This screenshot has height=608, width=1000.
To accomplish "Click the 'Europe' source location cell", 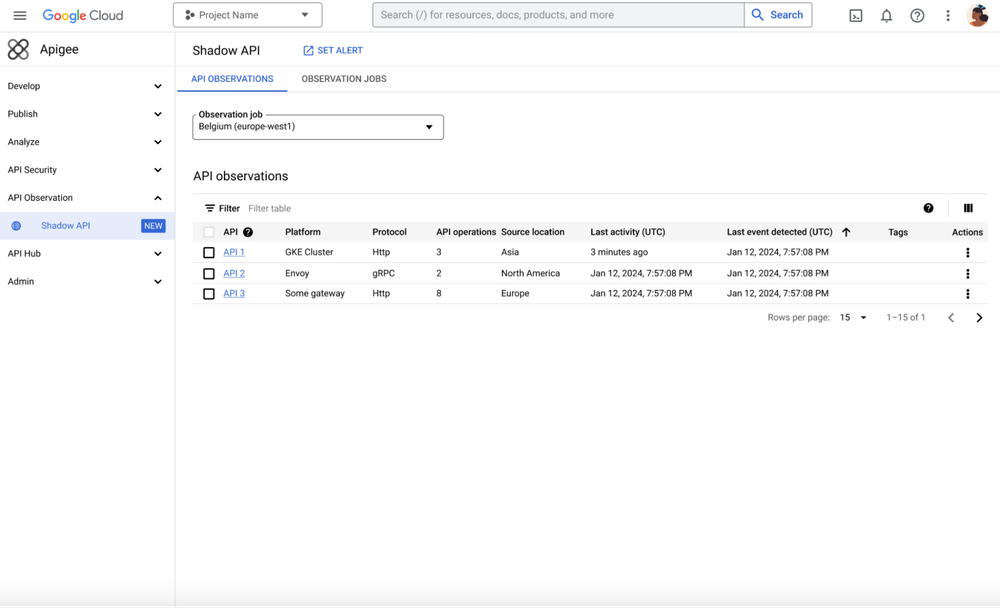I will click(515, 294).
